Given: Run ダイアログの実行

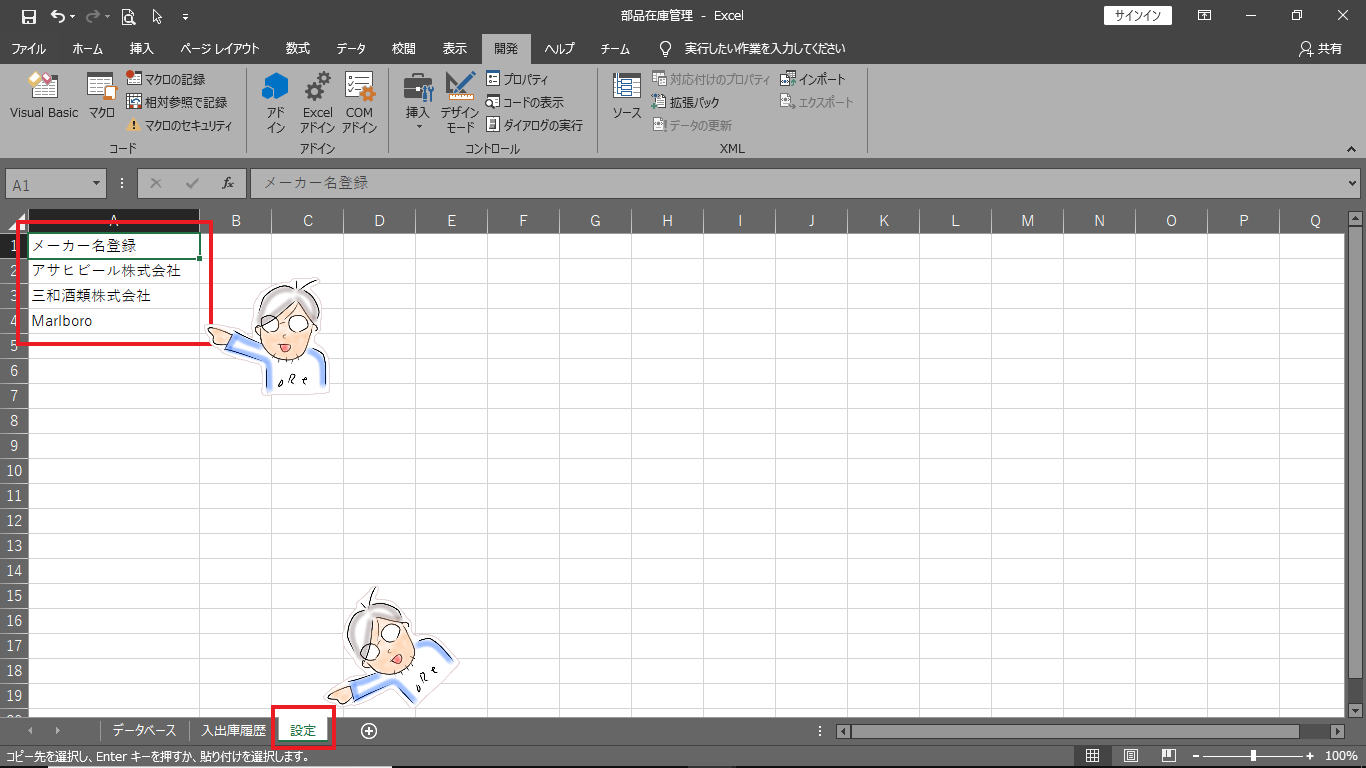Looking at the screenshot, I should 534,125.
